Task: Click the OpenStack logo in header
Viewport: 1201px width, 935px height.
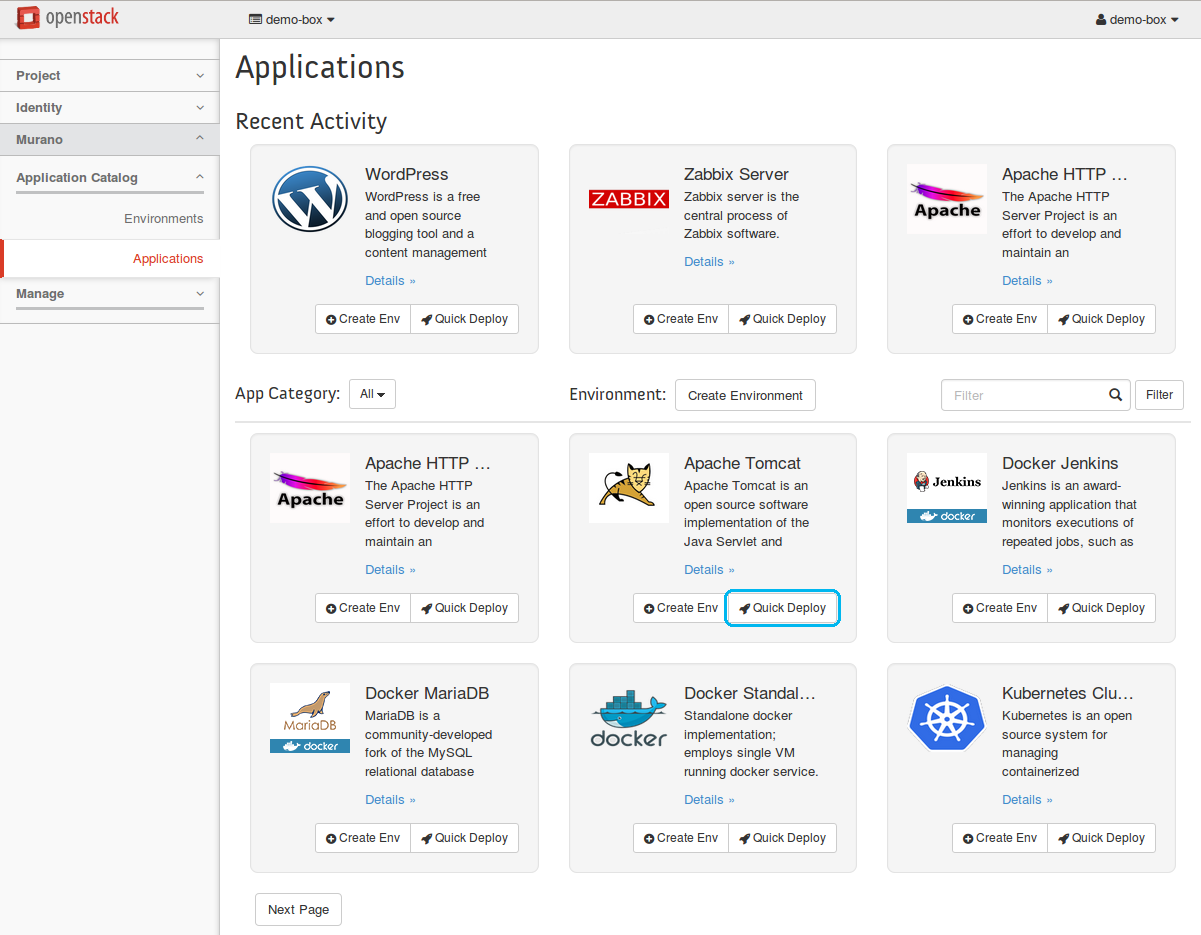Action: pos(68,18)
